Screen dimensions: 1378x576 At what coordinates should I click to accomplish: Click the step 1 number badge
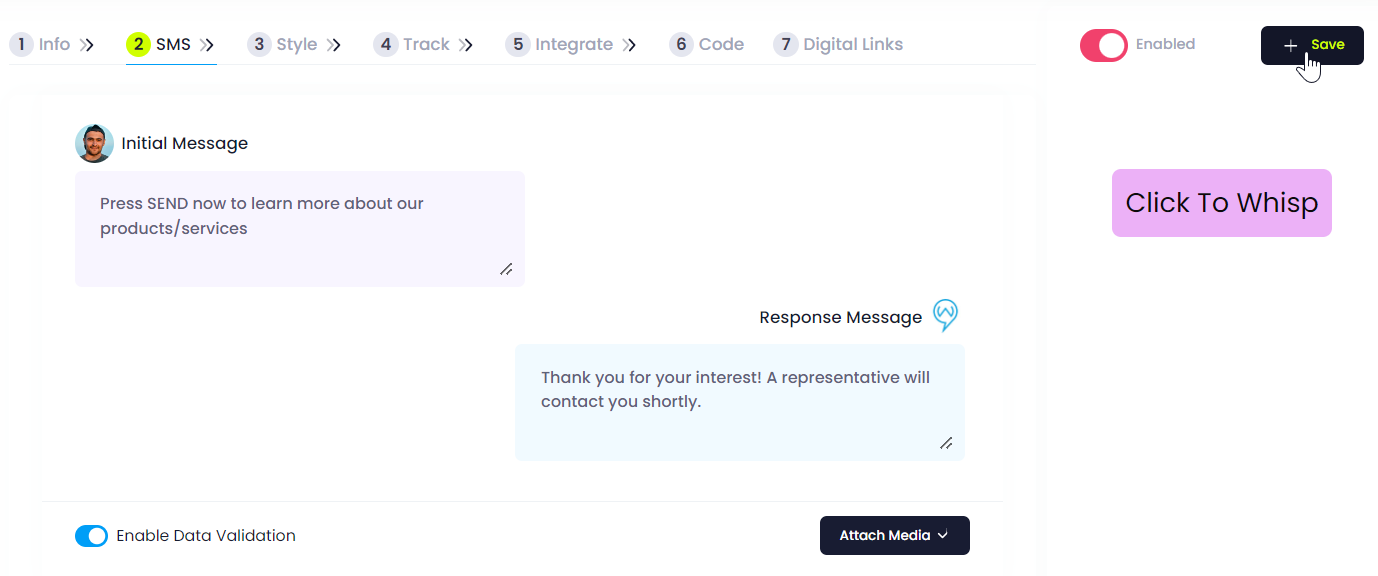click(x=21, y=44)
